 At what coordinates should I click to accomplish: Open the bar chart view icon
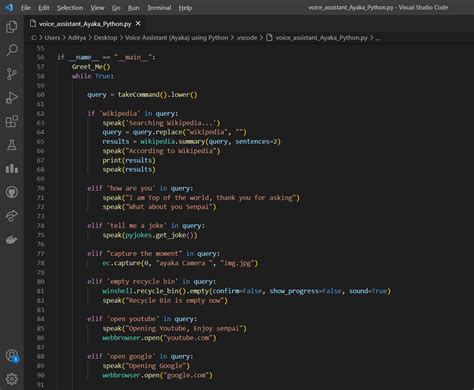coord(12,169)
